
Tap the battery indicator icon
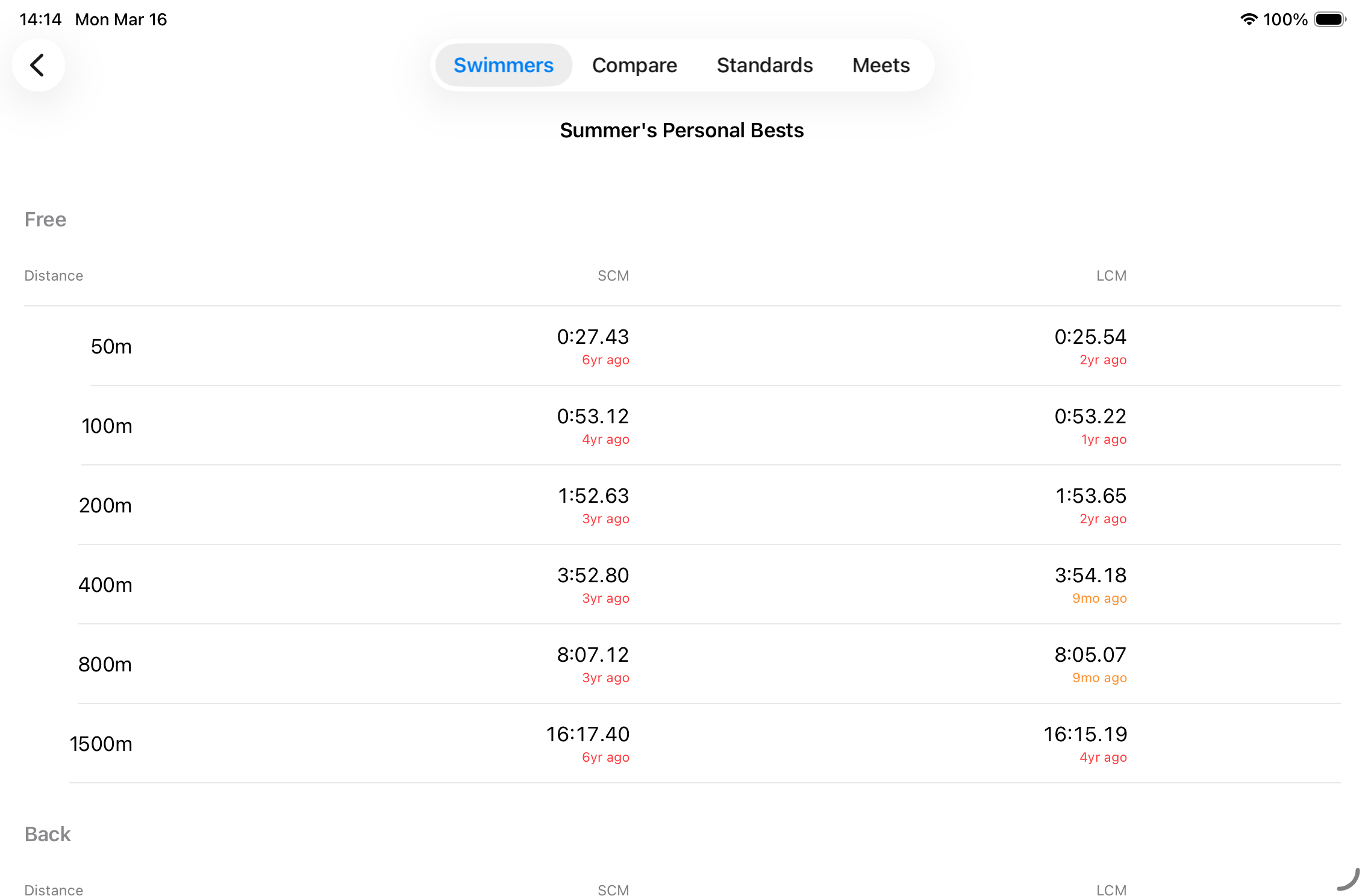point(1329,19)
